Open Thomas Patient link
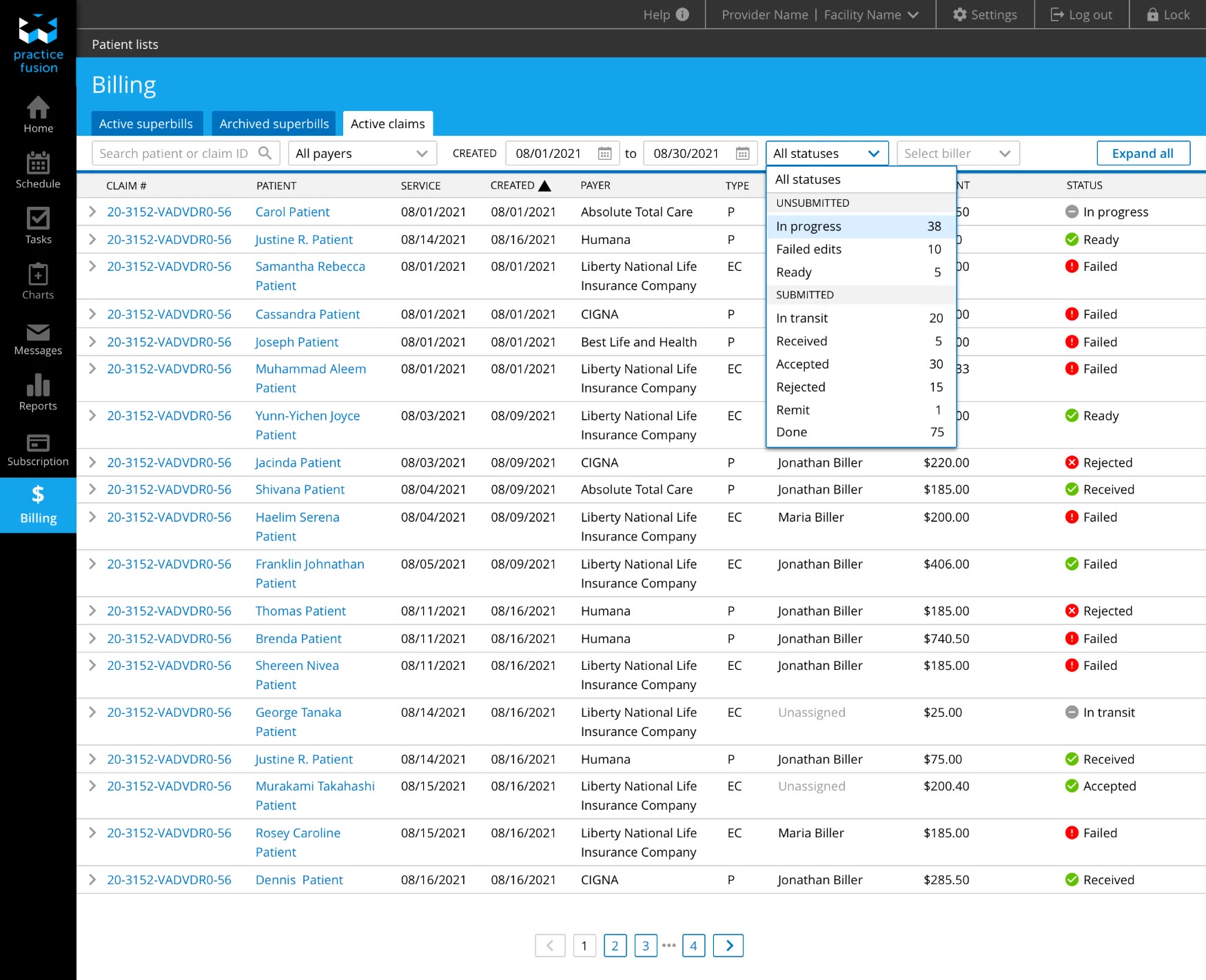Image resolution: width=1206 pixels, height=980 pixels. [x=300, y=611]
